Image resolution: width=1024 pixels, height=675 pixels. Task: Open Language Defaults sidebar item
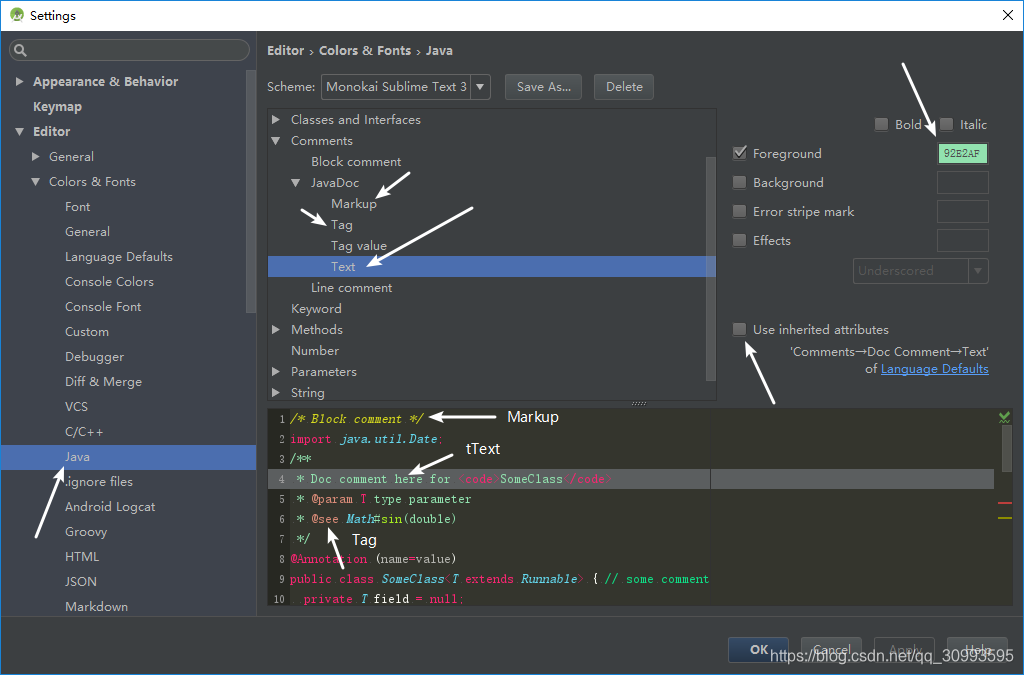(119, 257)
